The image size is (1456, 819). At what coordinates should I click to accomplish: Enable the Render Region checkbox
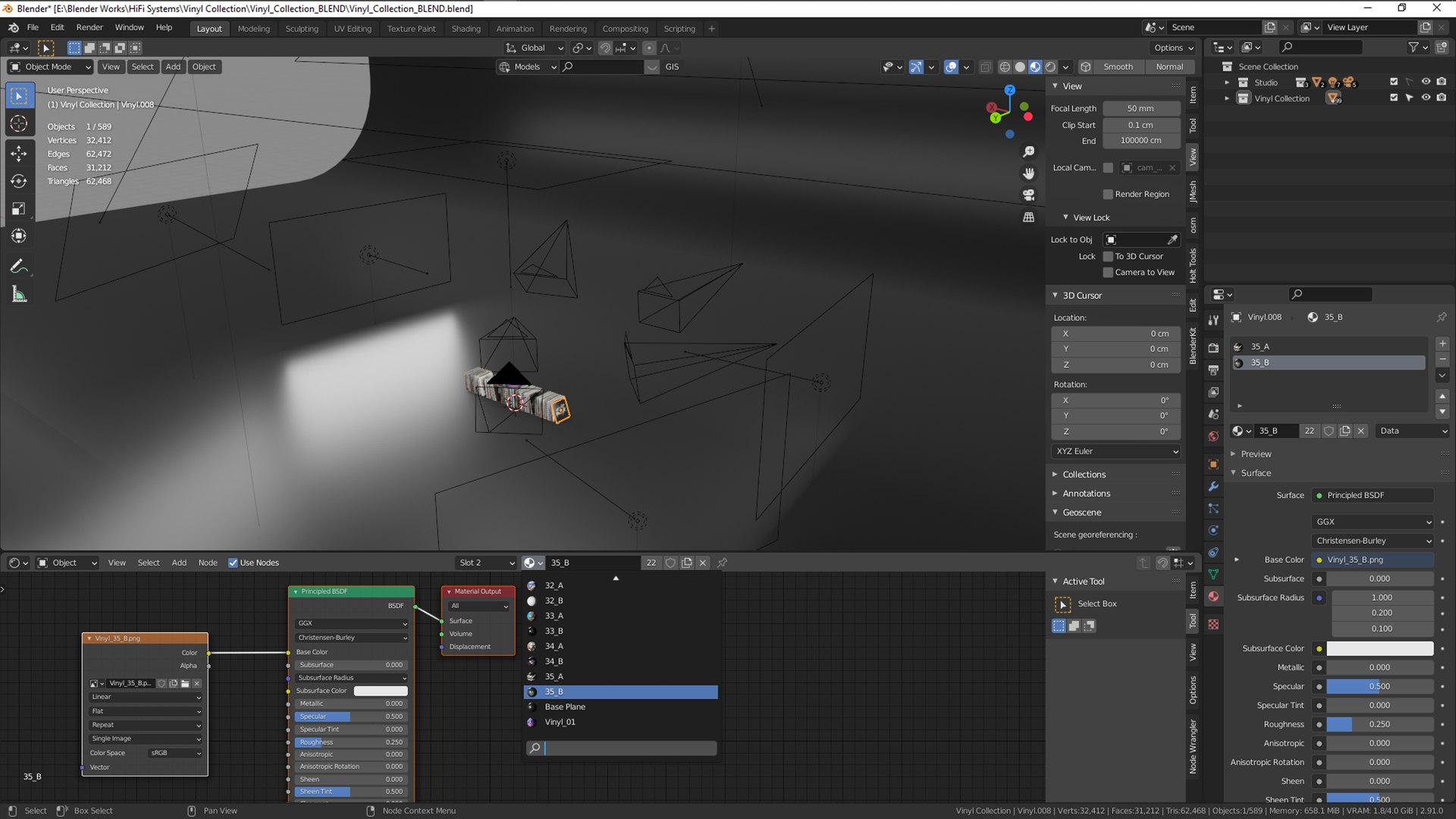click(x=1108, y=194)
